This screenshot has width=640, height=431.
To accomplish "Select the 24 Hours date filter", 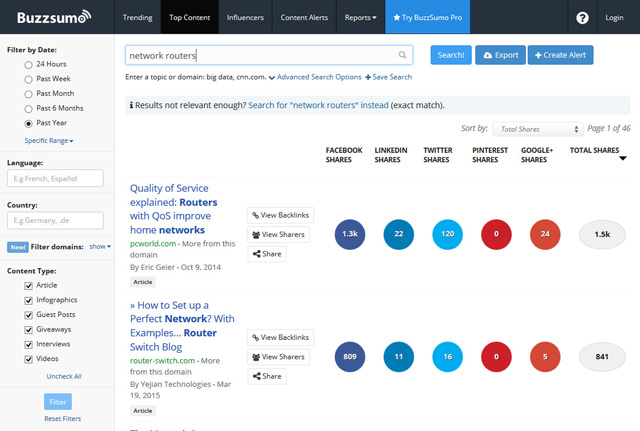I will (28, 64).
